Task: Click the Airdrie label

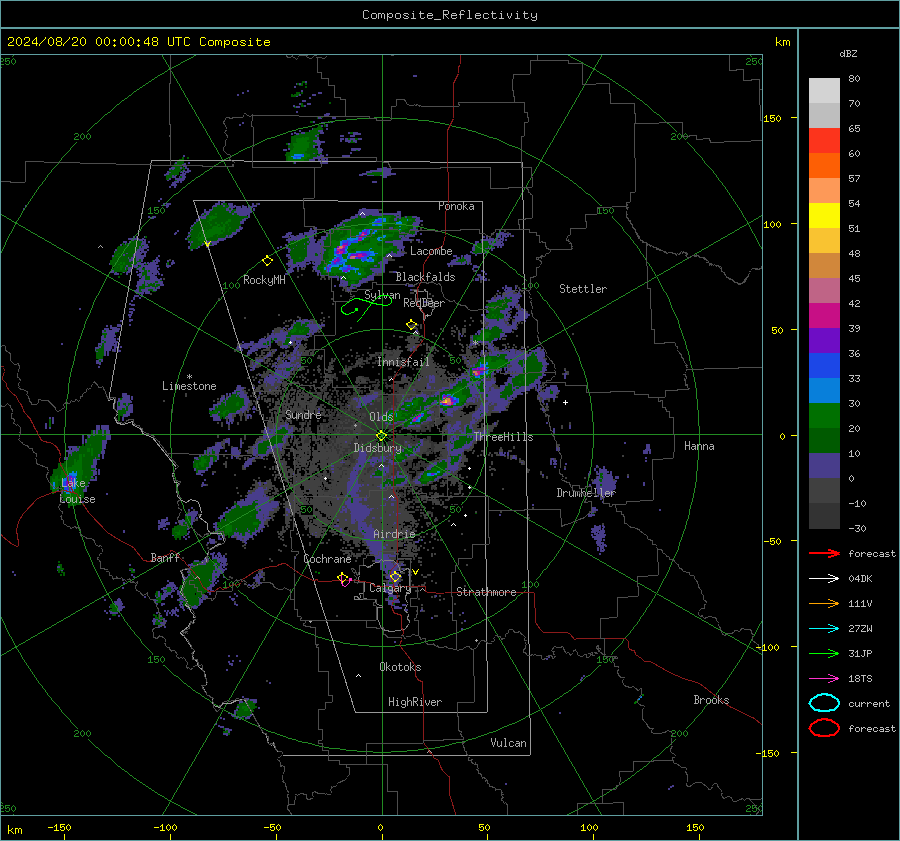Action: 394,534
